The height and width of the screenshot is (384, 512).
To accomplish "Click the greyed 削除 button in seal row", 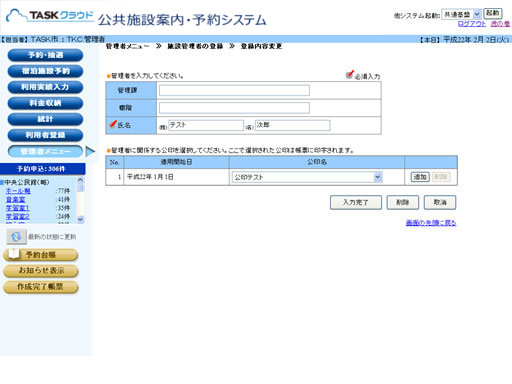I will click(x=441, y=177).
